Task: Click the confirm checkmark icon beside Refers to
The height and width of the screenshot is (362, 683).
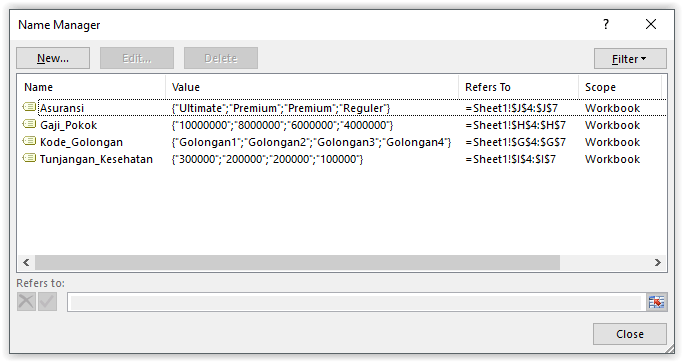Action: pos(47,301)
